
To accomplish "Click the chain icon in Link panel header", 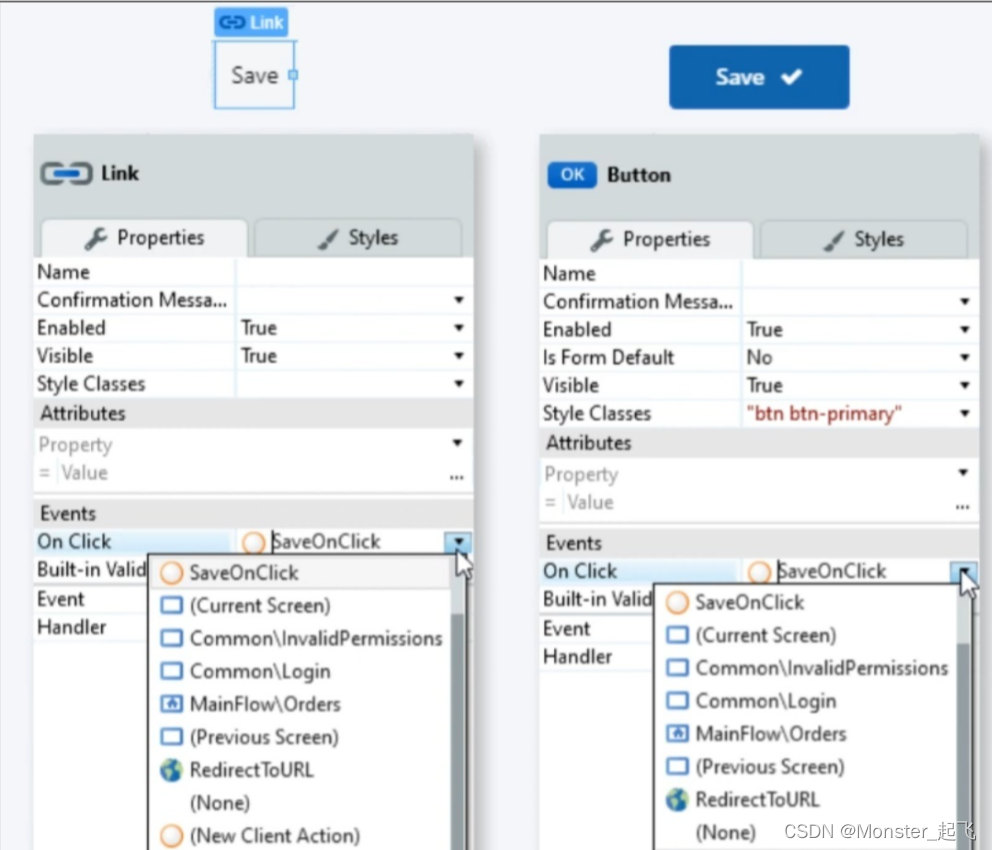I will [x=66, y=173].
